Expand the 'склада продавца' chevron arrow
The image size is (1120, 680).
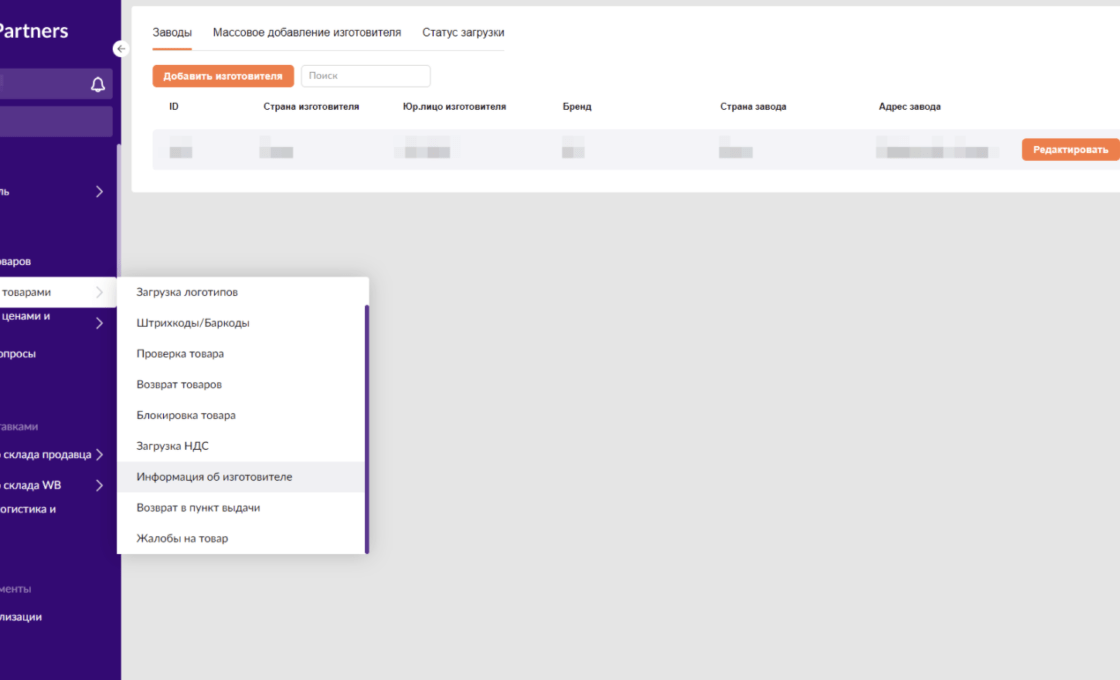(99, 455)
